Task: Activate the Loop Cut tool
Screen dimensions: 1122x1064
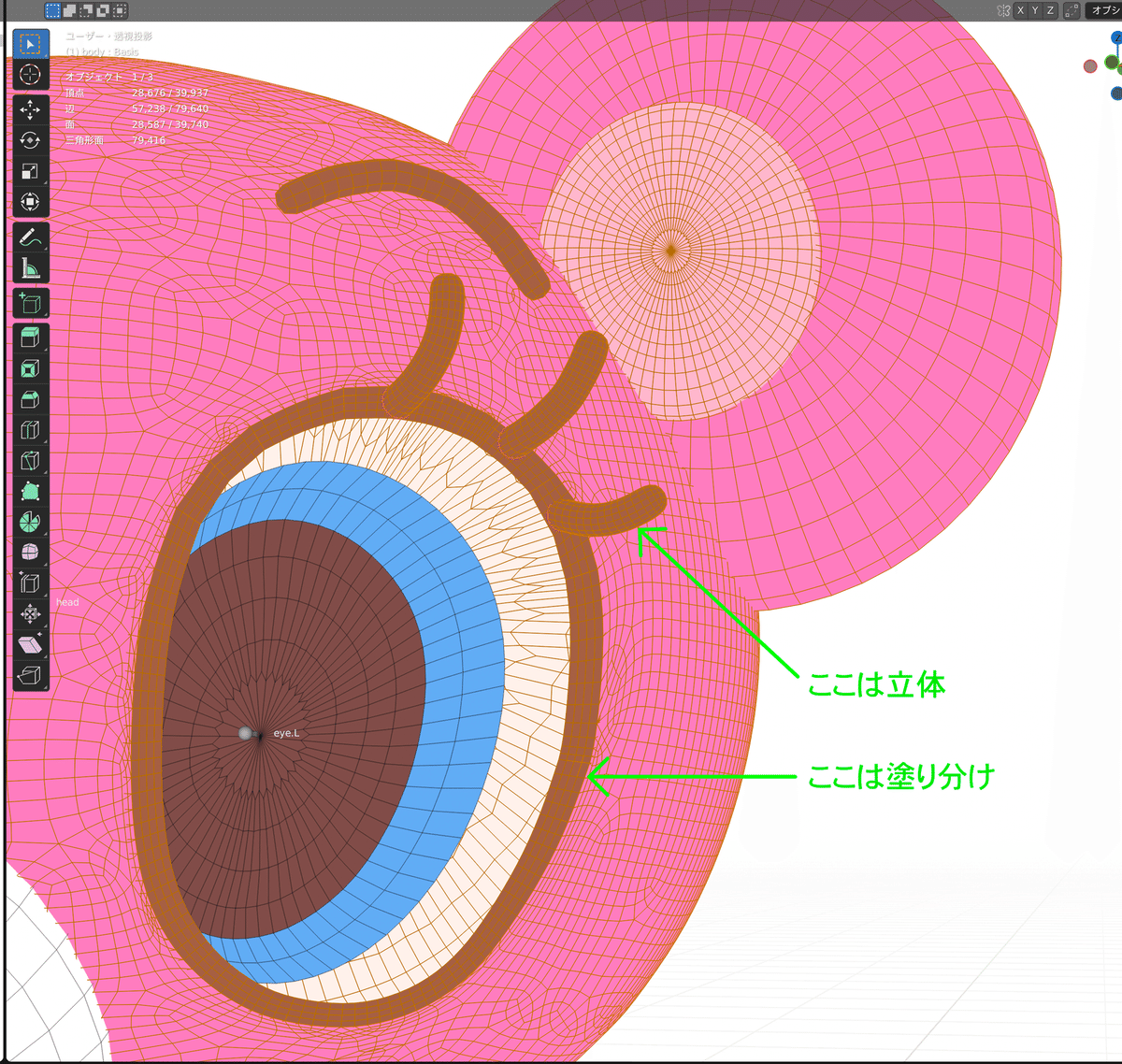Action: (x=30, y=431)
